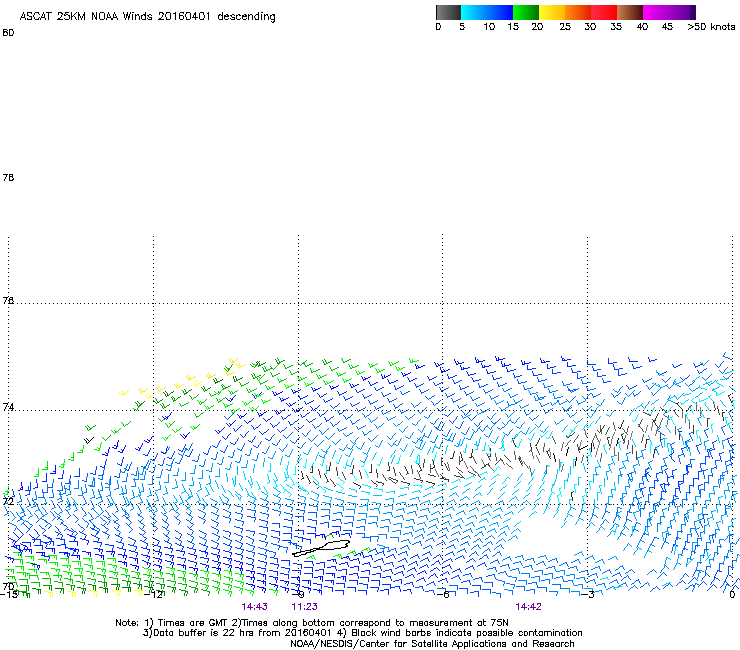Click the -12 longitude label on bottom axis
Image resolution: width=740 pixels, height=650 pixels.
[153, 594]
